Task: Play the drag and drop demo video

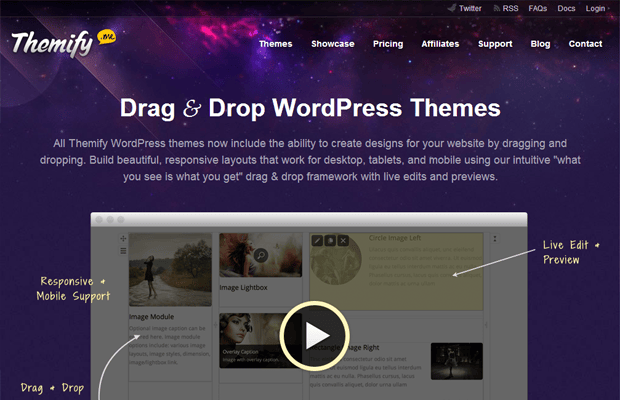Action: click(313, 334)
